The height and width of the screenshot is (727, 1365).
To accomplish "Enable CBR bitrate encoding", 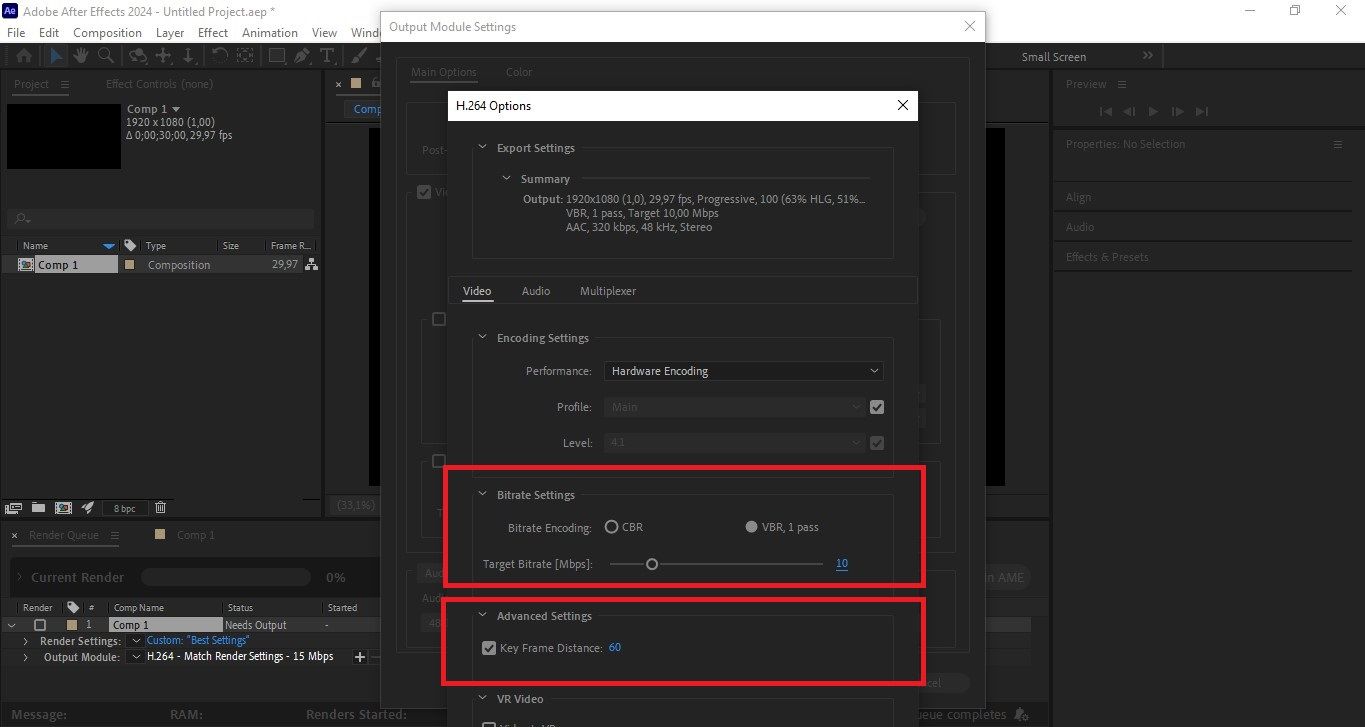I will (611, 527).
